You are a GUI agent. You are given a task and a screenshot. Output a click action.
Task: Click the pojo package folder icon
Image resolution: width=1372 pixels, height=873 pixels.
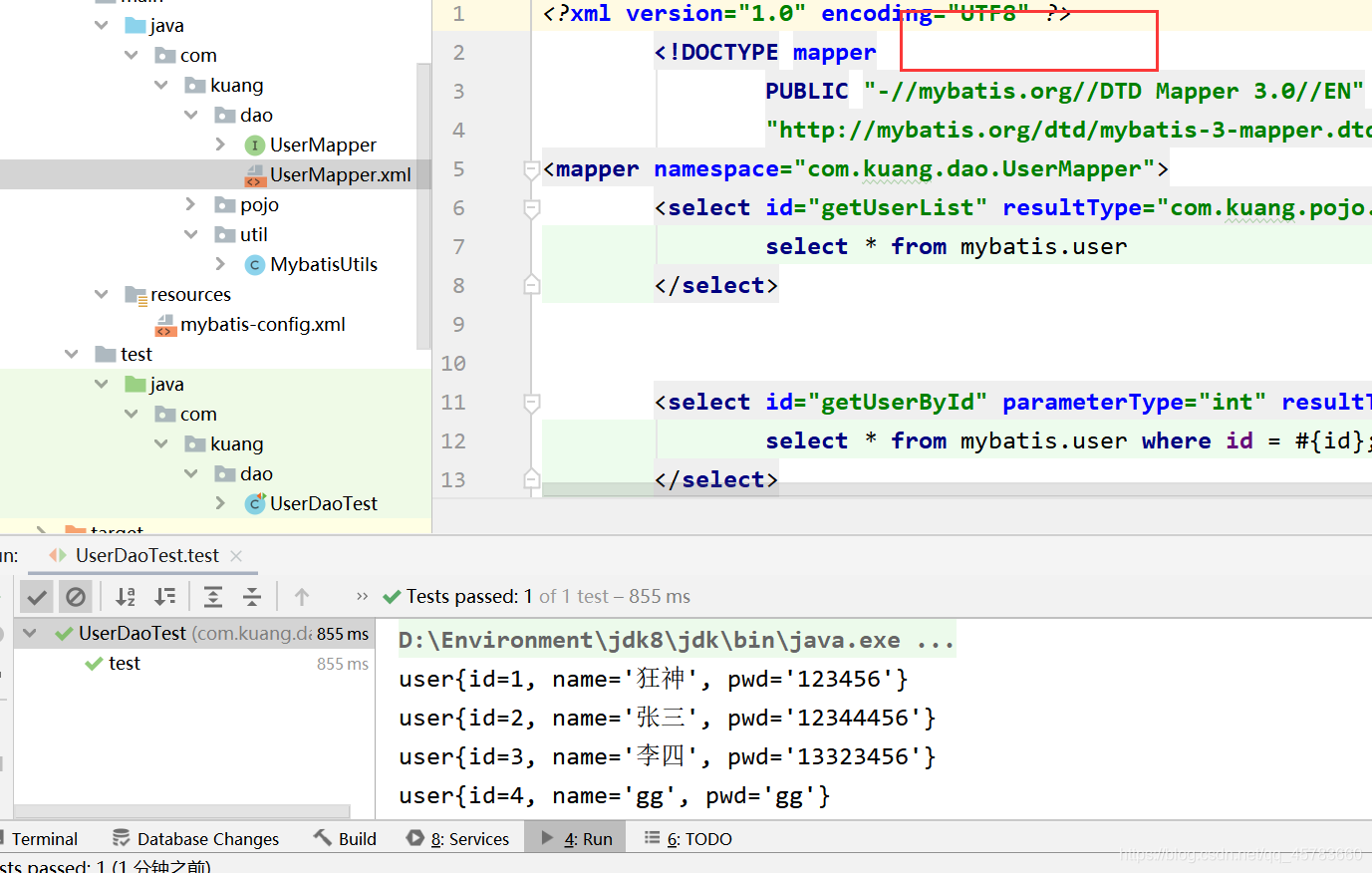pos(225,205)
